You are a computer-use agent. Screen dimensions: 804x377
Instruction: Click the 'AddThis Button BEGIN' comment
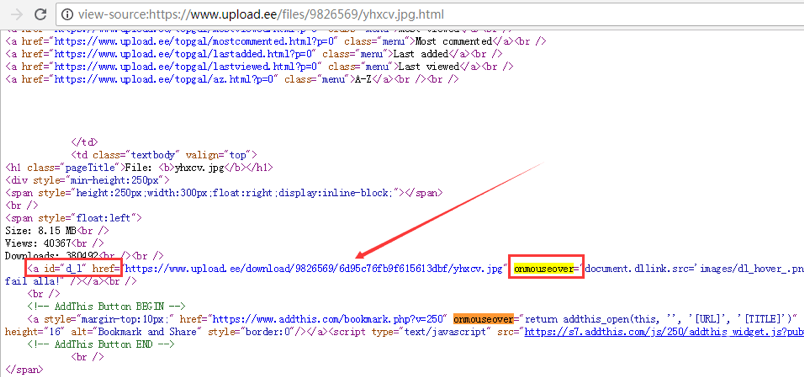106,306
